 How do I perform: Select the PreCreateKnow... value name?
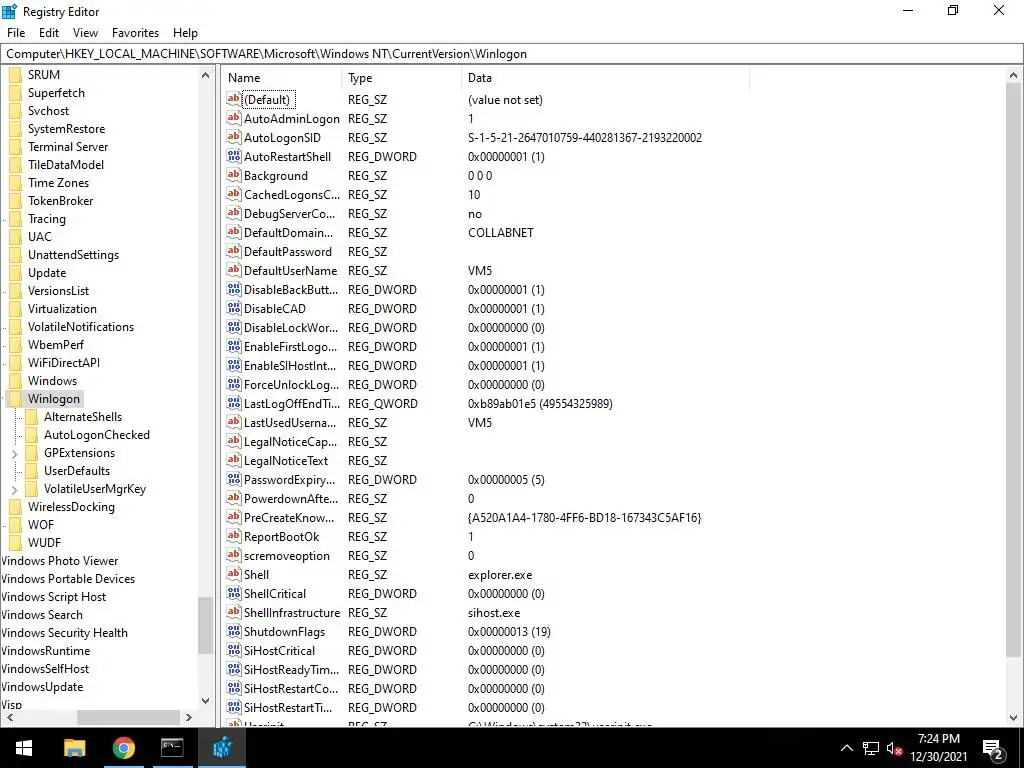pyautogui.click(x=289, y=517)
